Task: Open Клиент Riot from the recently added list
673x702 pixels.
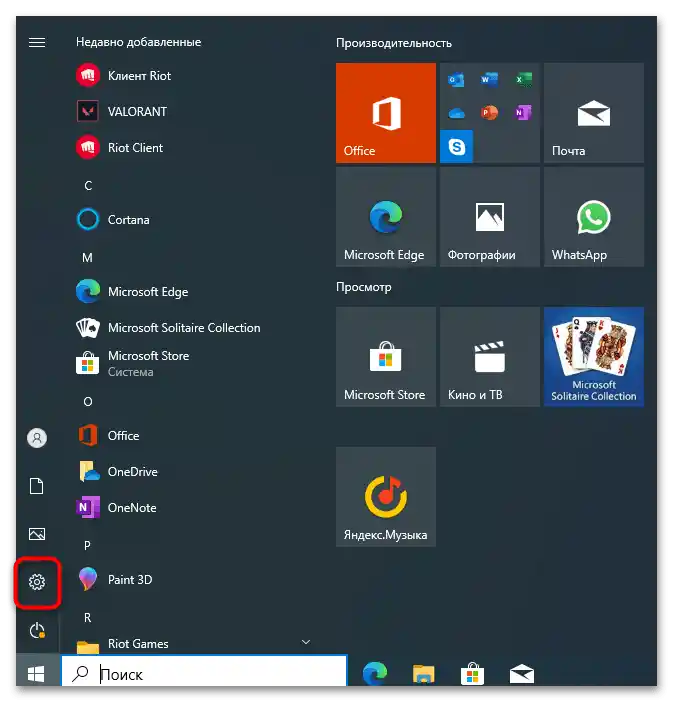Action: click(124, 76)
